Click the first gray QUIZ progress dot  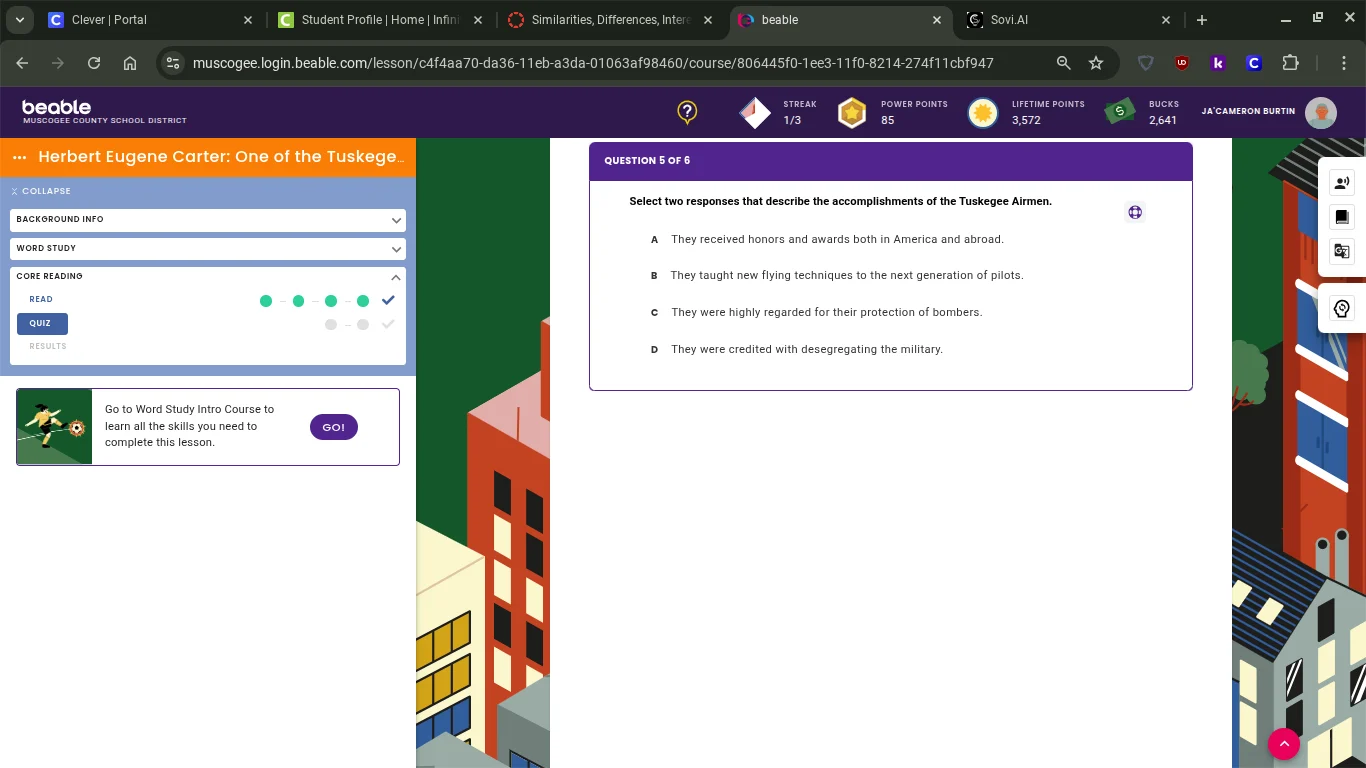(x=331, y=325)
